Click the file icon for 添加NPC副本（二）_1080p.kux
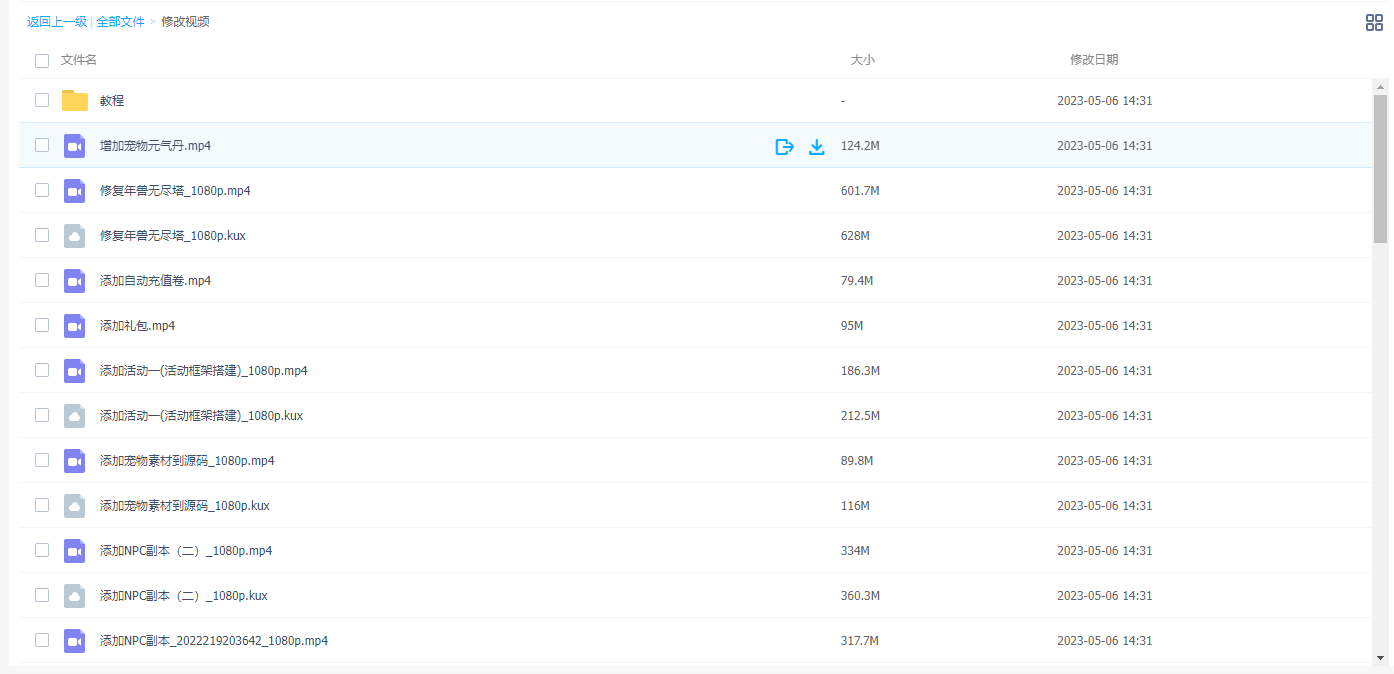Viewport: 1394px width, 674px height. (x=75, y=596)
